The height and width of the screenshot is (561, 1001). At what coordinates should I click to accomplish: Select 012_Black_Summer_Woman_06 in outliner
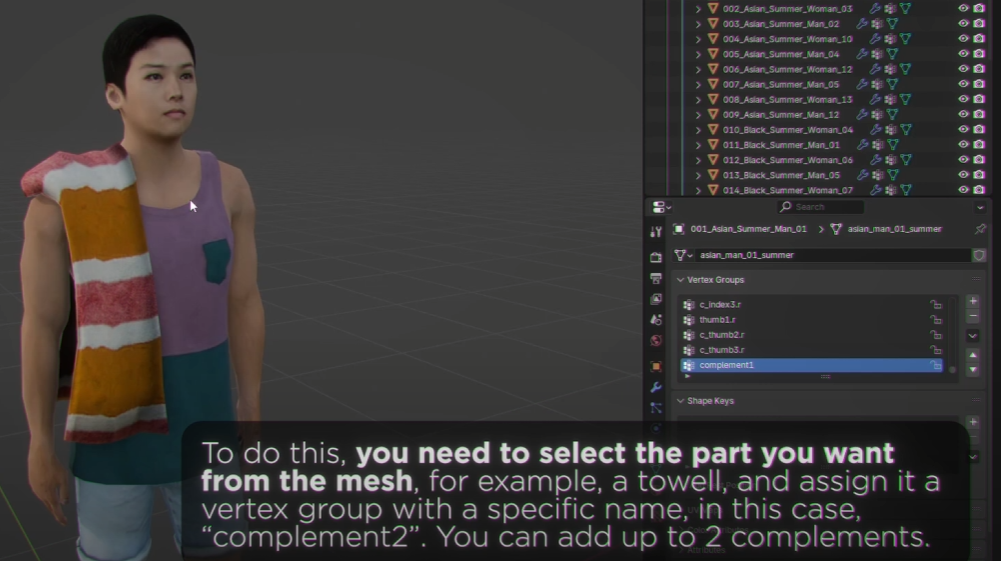(787, 160)
